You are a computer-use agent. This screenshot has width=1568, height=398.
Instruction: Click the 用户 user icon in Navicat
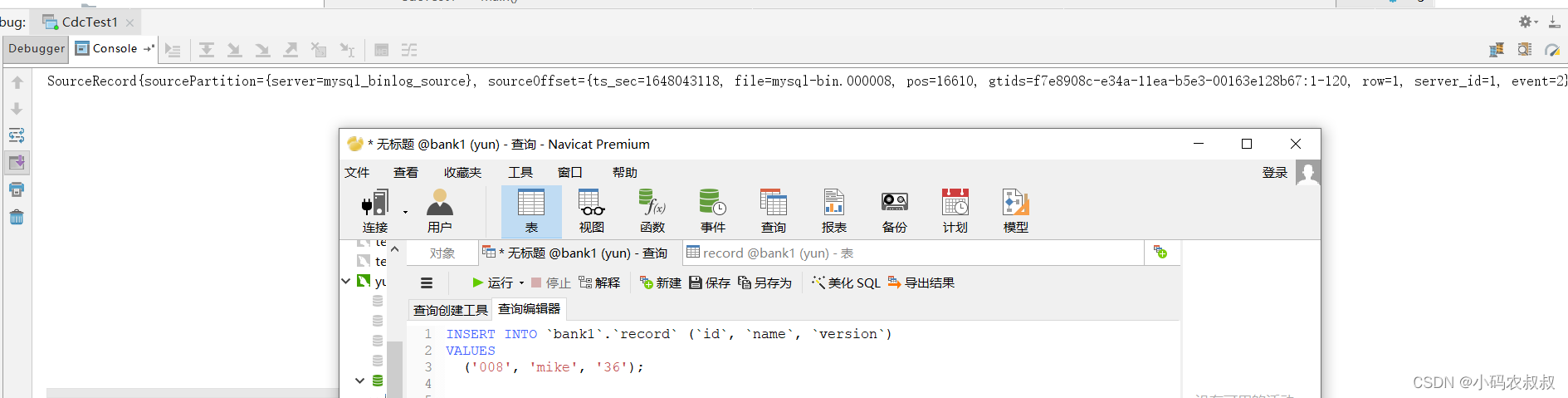(440, 211)
